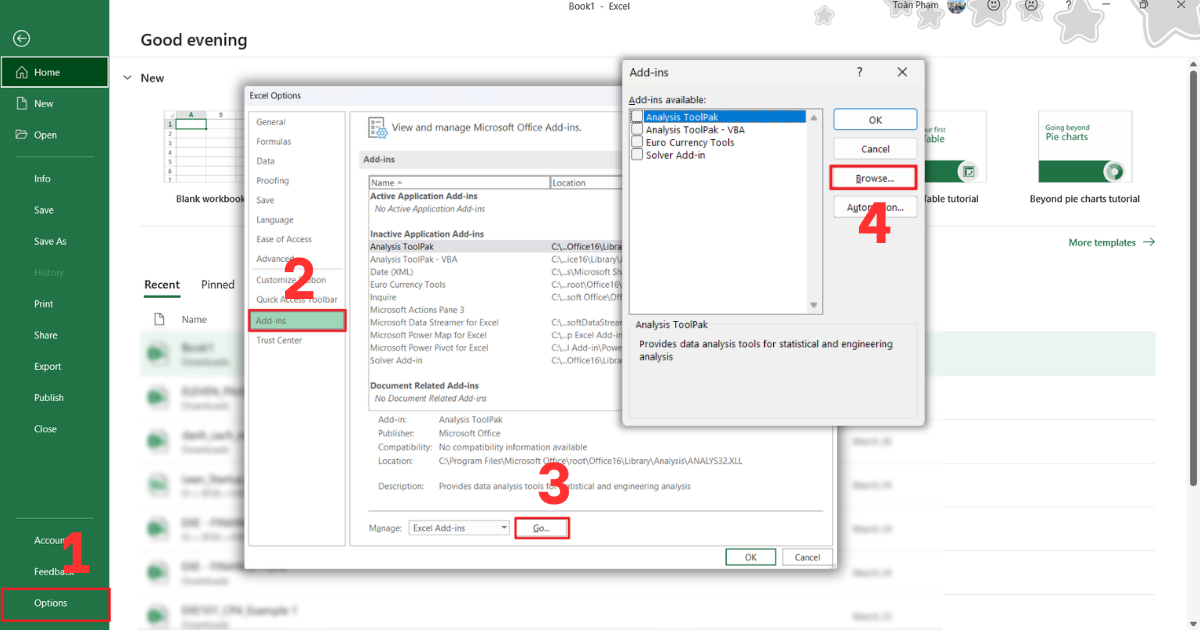Select Add-ins category in Excel Options
The height and width of the screenshot is (630, 1200).
(x=297, y=321)
